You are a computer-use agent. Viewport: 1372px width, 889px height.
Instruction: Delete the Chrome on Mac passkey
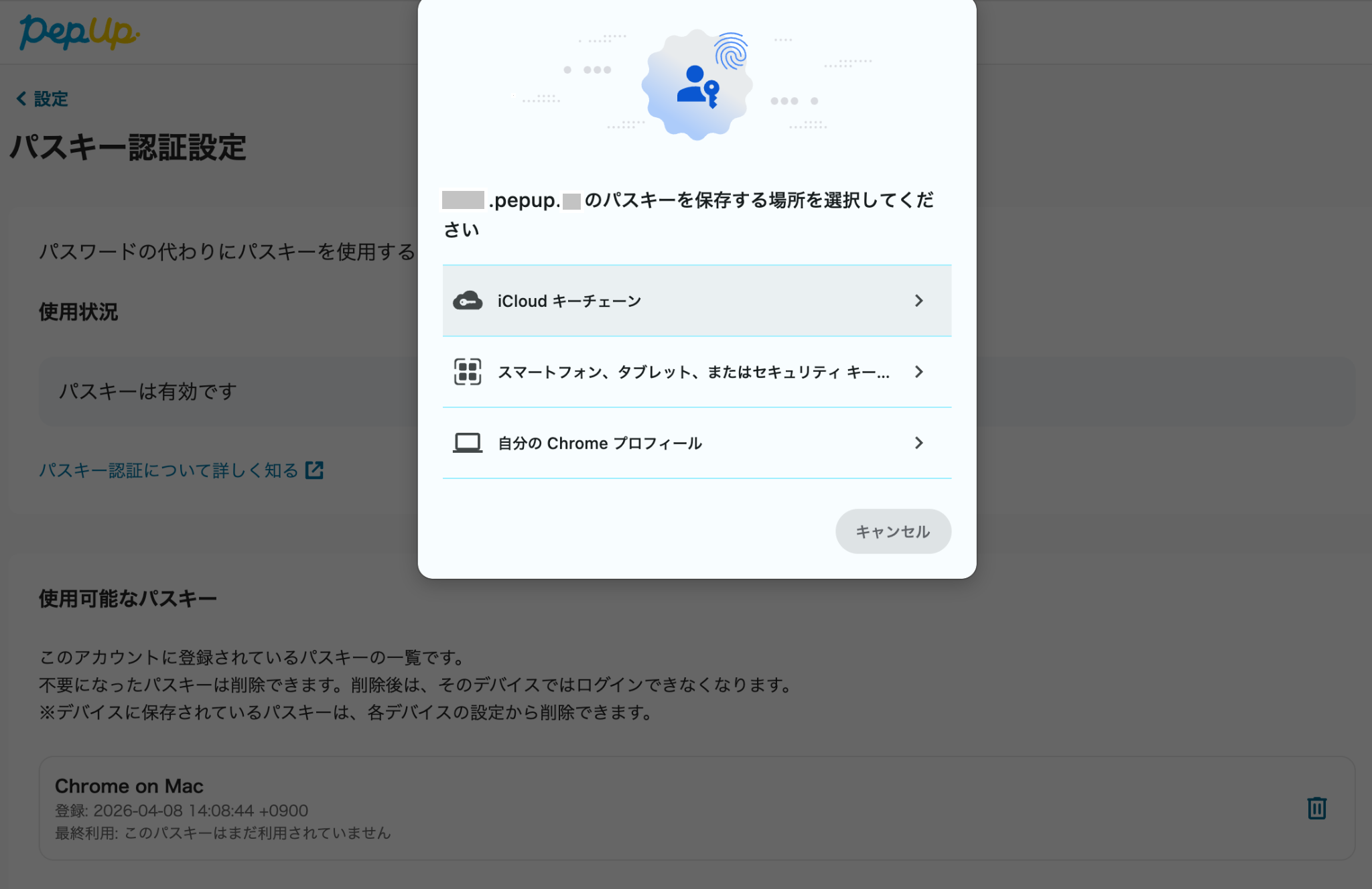(1316, 808)
